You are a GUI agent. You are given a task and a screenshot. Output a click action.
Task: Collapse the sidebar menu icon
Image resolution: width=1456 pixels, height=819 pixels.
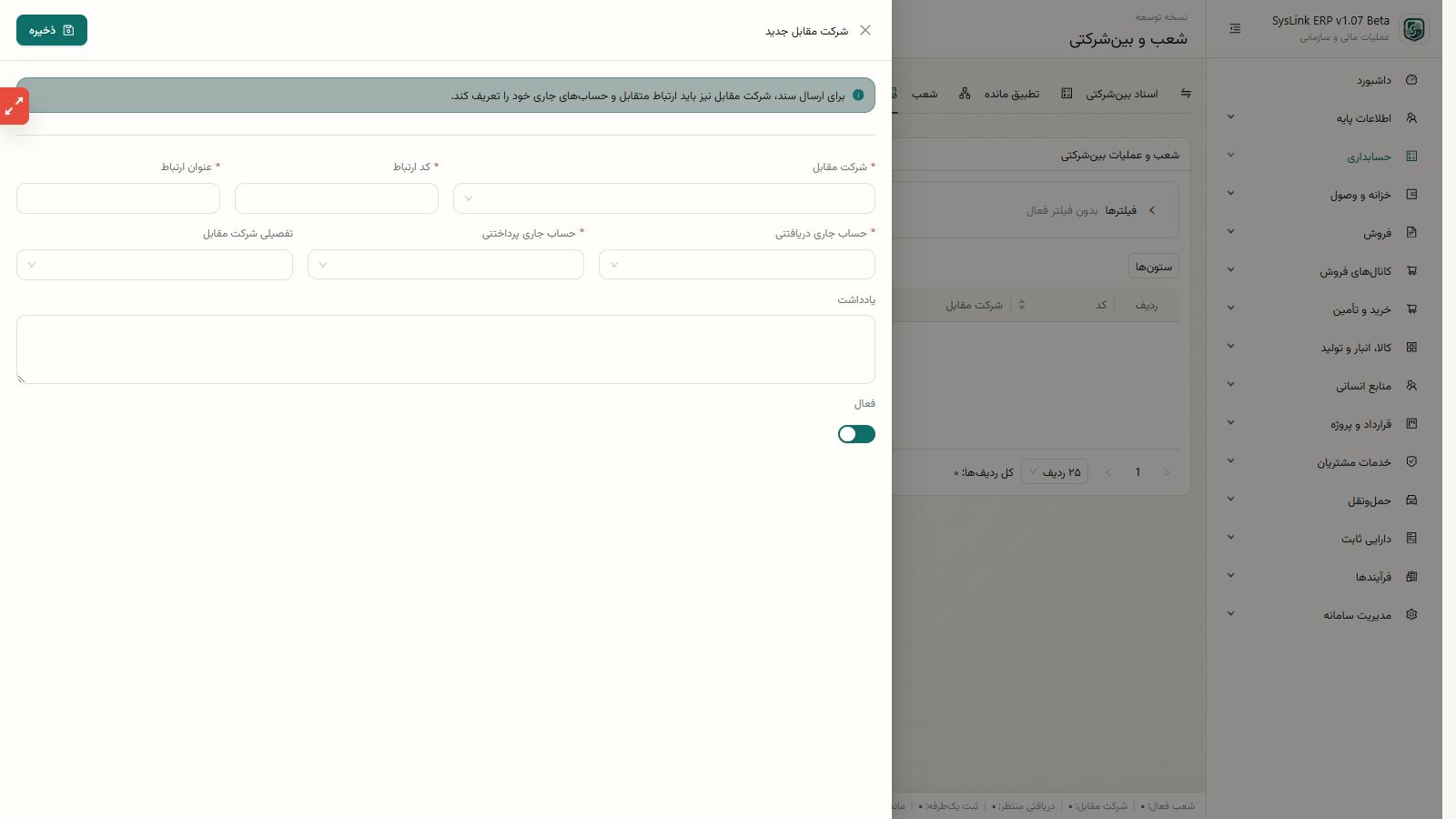click(x=1235, y=29)
